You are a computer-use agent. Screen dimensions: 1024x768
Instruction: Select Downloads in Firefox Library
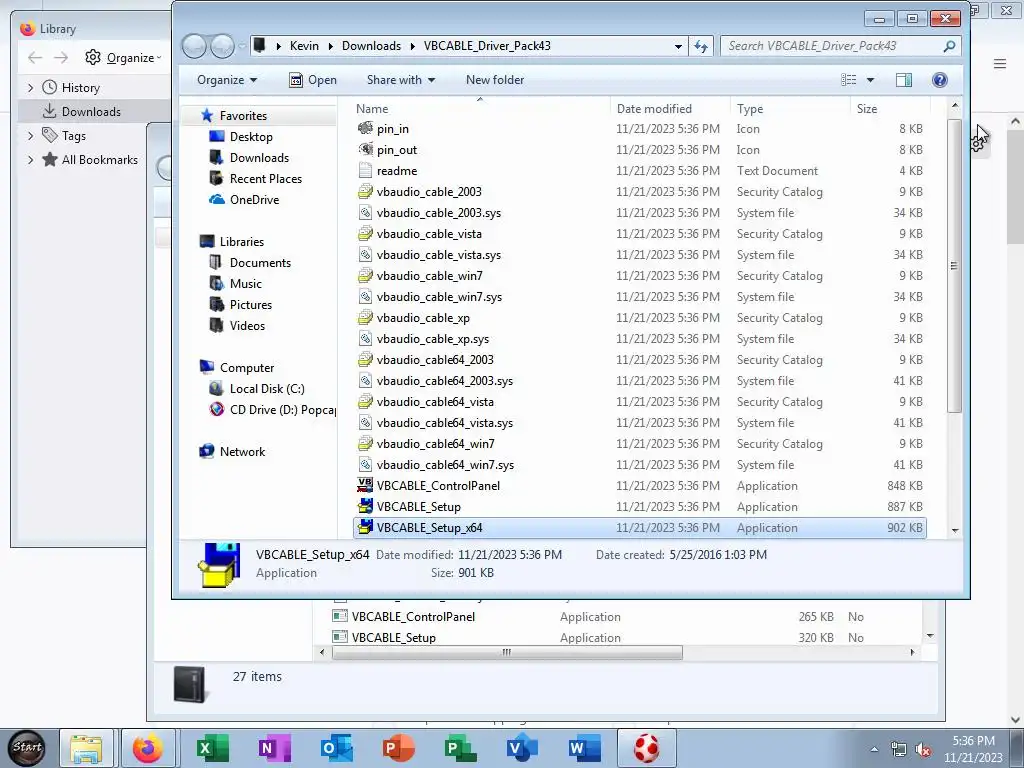coord(91,112)
